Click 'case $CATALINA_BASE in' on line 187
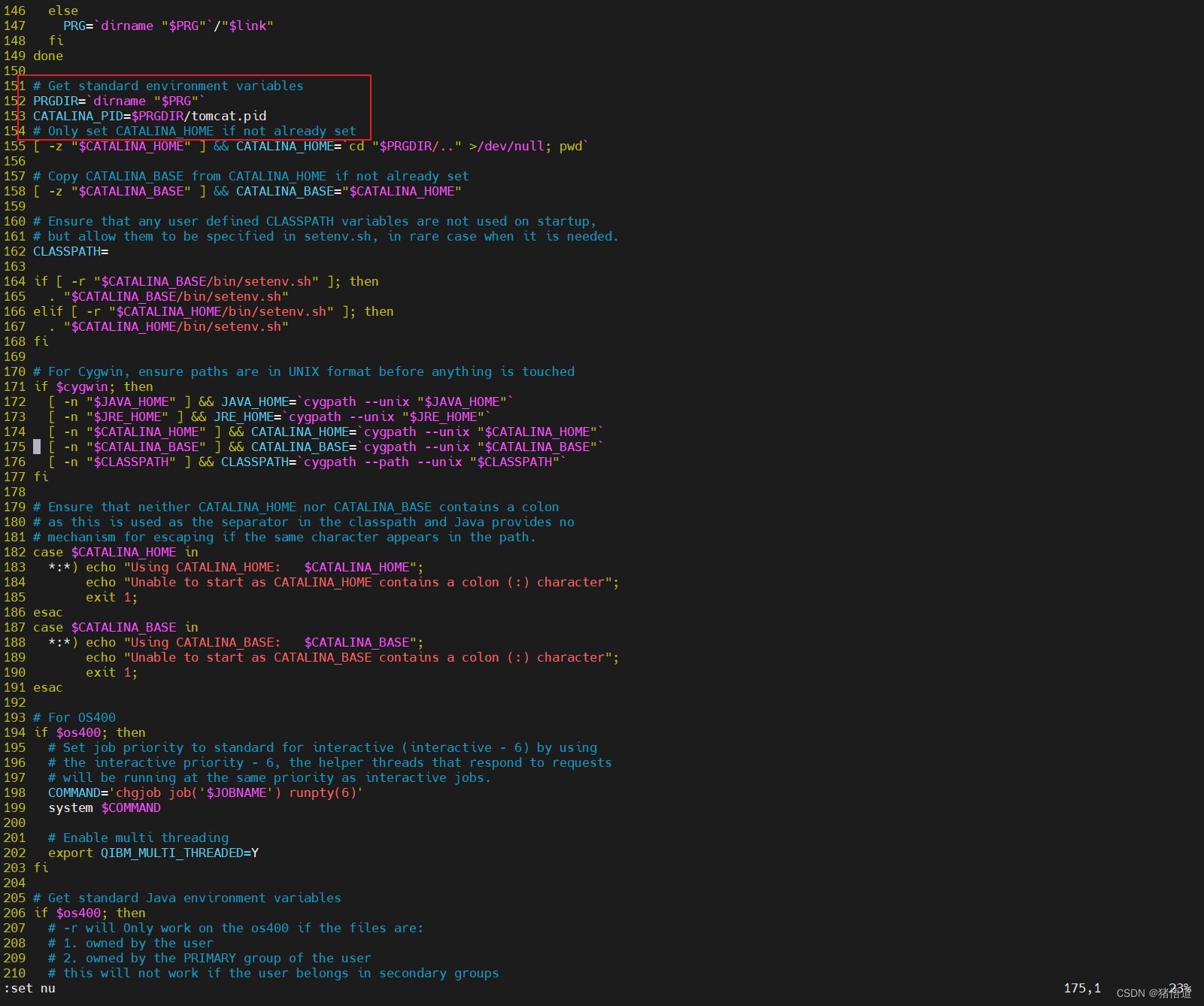Image resolution: width=1204 pixels, height=1006 pixels. 116,627
